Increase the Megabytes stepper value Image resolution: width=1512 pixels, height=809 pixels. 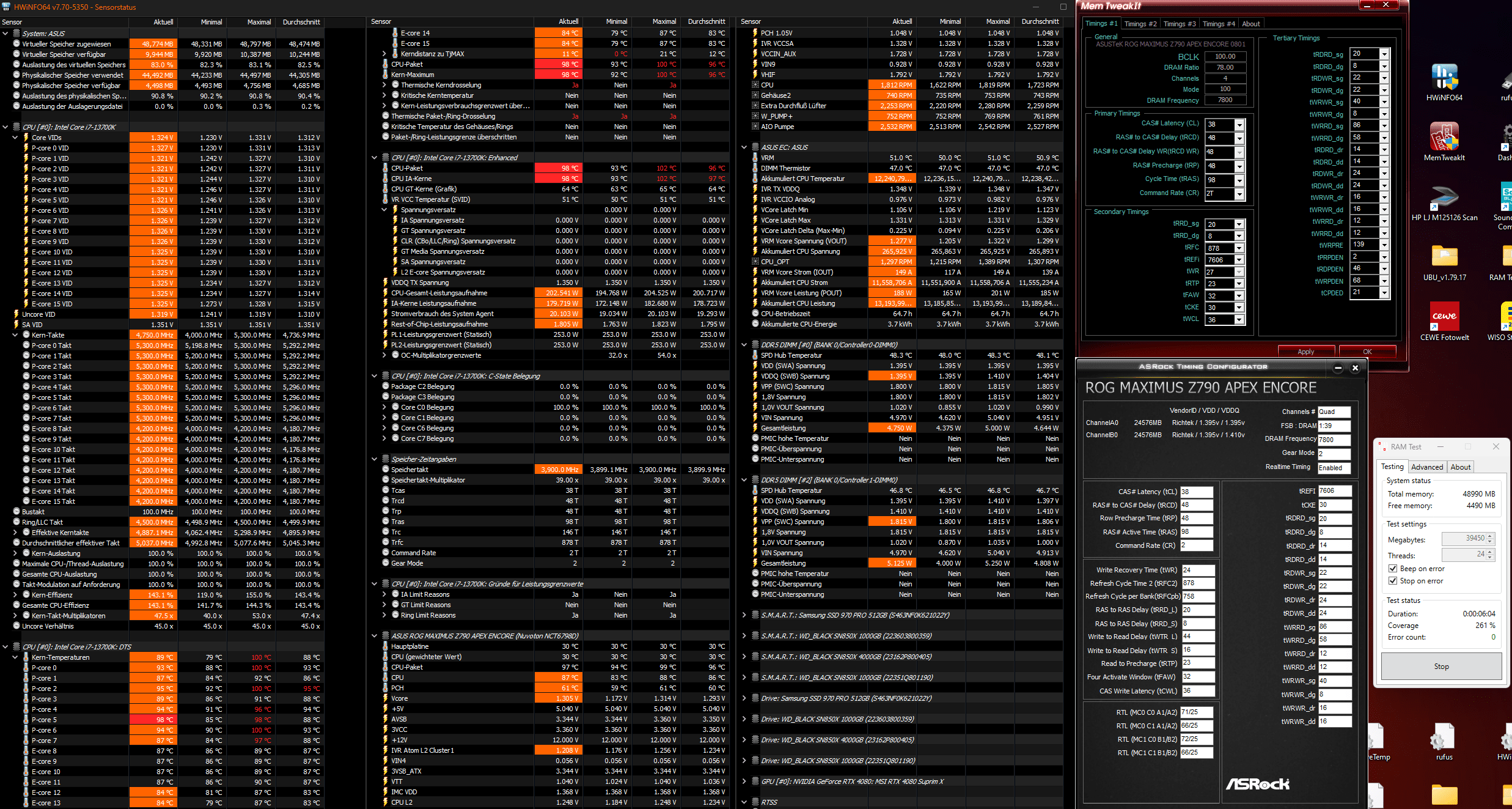tap(1490, 536)
